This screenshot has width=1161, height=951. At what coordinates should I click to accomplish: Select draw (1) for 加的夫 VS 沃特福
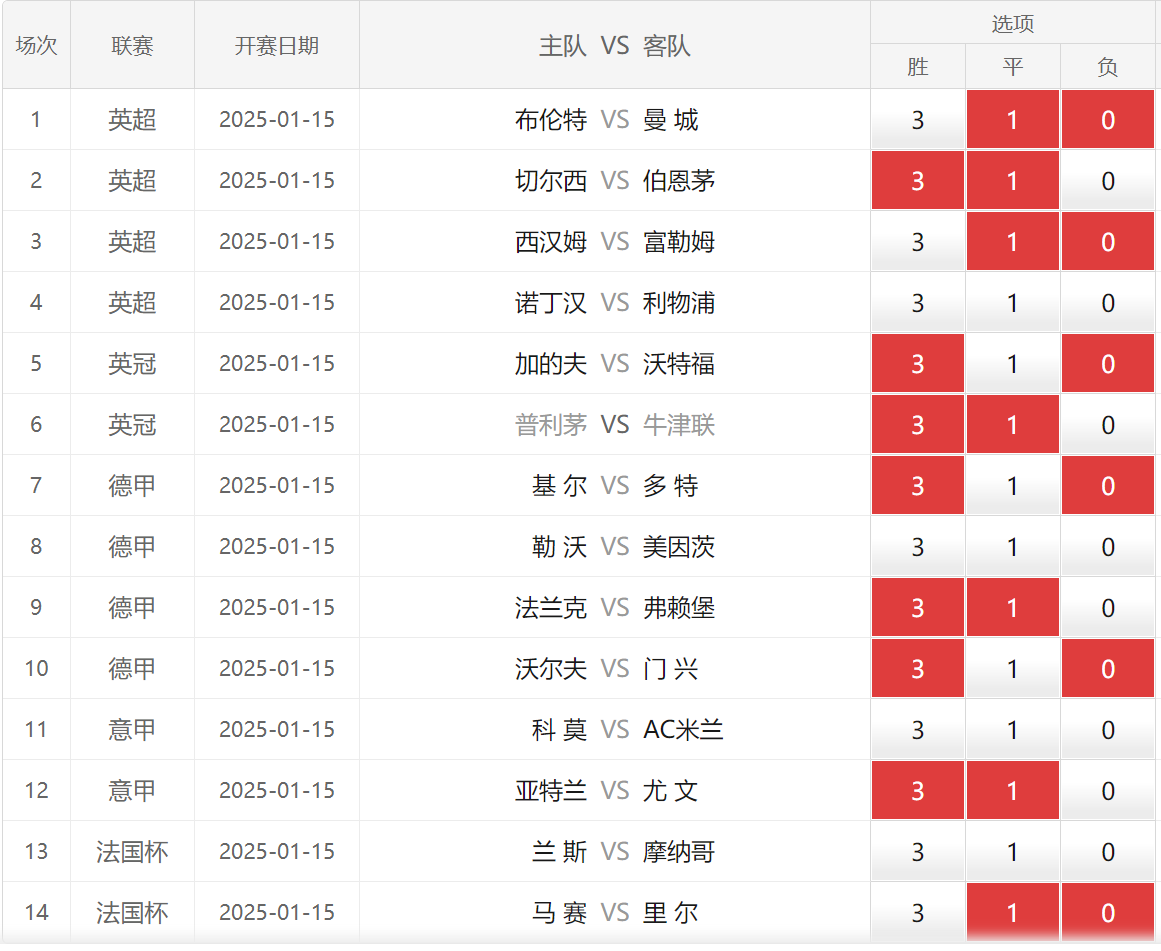(1012, 364)
